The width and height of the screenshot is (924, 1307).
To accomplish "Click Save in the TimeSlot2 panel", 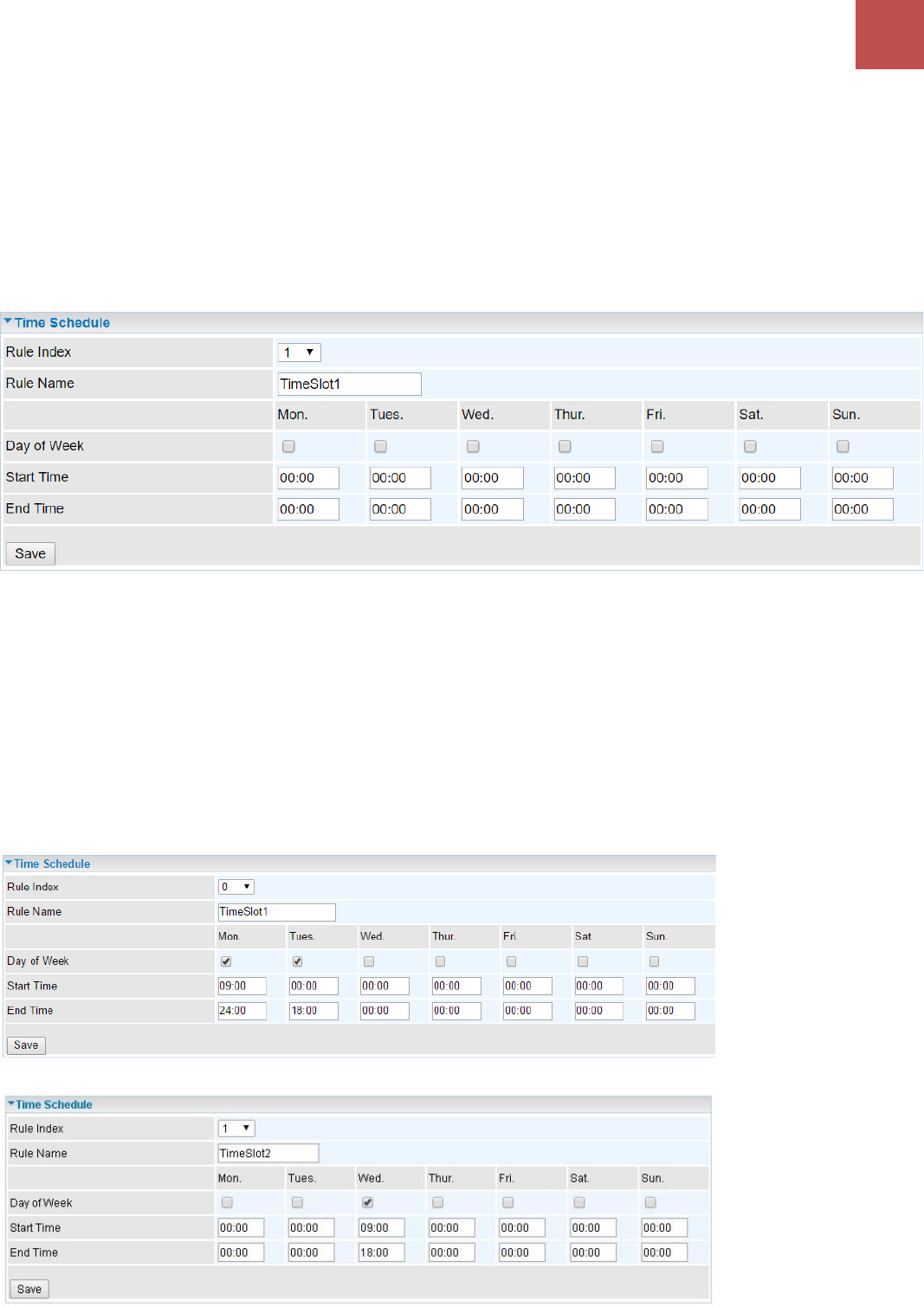I will (29, 1289).
